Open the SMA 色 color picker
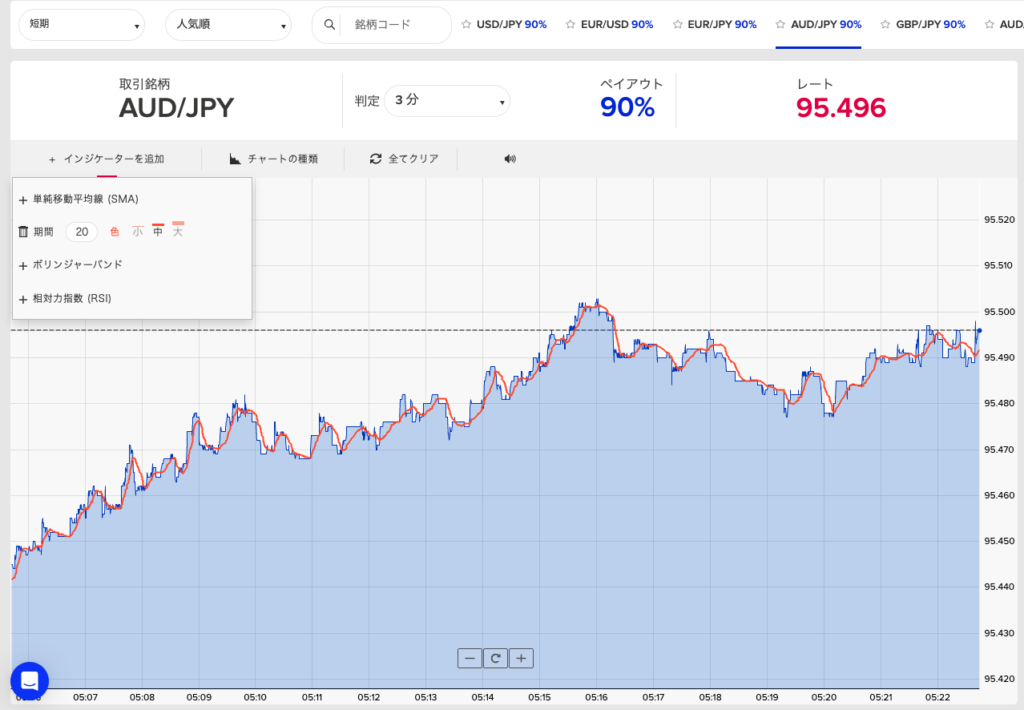This screenshot has width=1024, height=710. [114, 232]
